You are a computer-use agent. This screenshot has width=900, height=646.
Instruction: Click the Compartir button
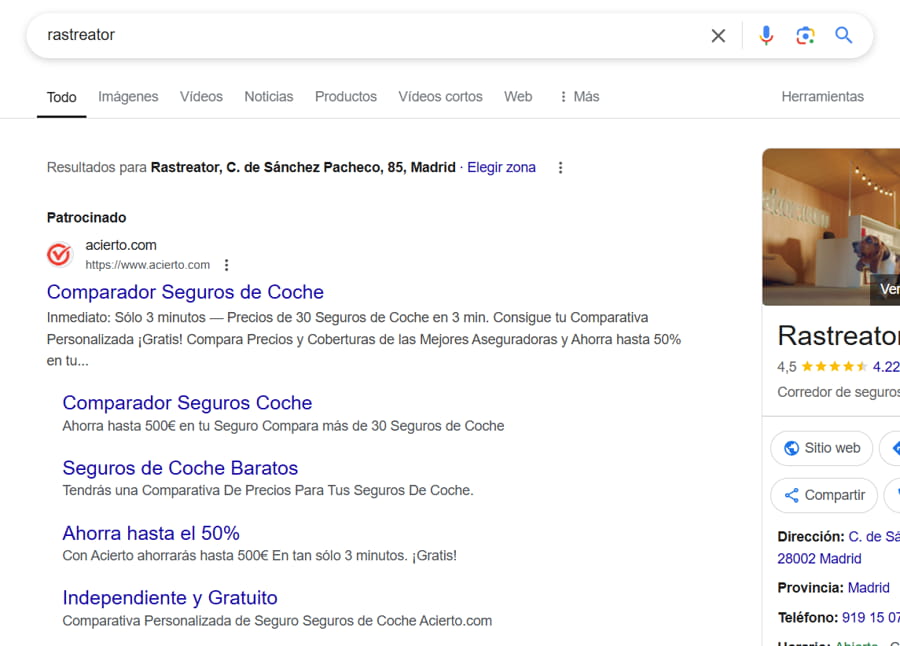click(824, 495)
